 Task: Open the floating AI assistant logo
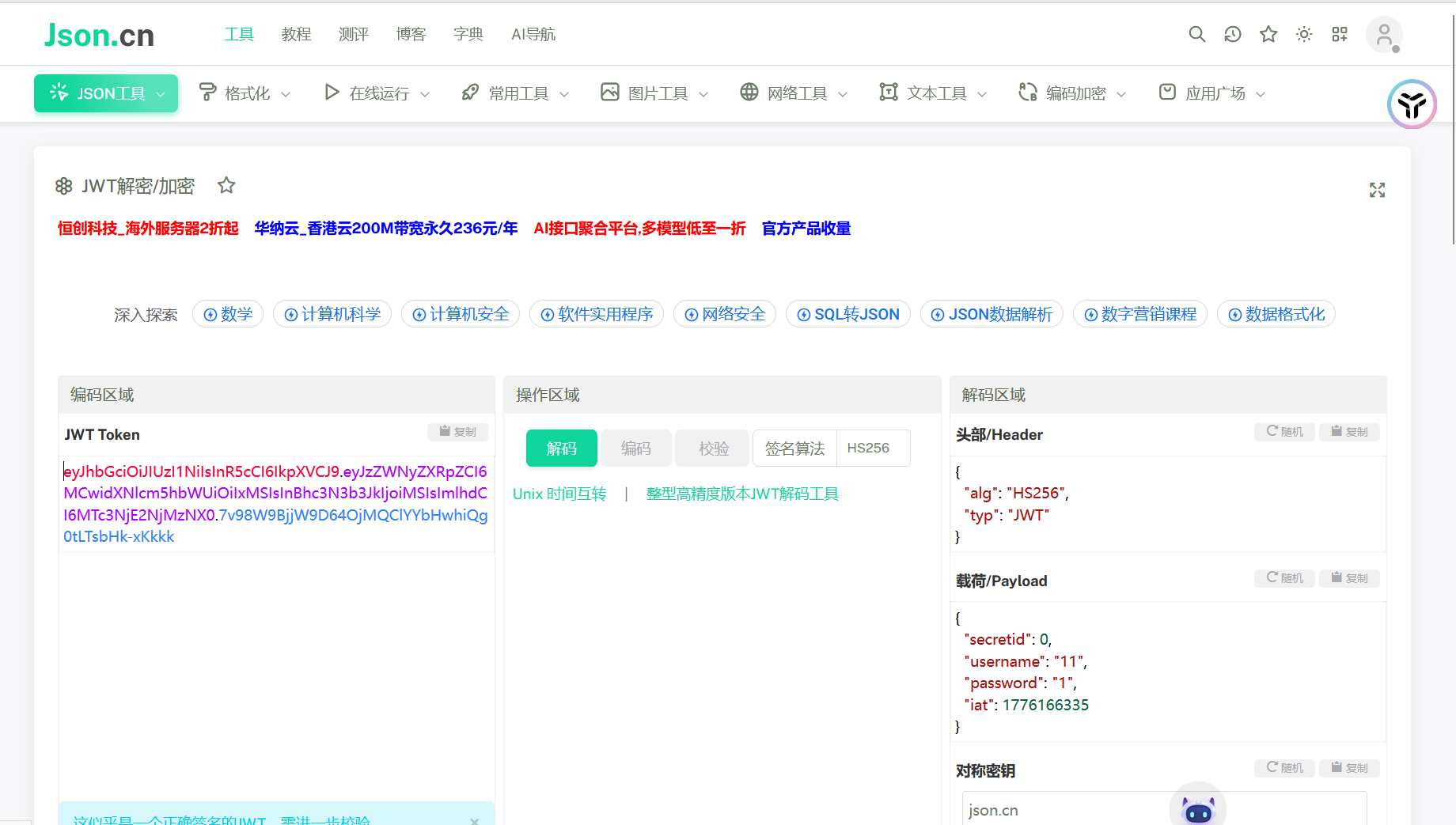pyautogui.click(x=1412, y=104)
